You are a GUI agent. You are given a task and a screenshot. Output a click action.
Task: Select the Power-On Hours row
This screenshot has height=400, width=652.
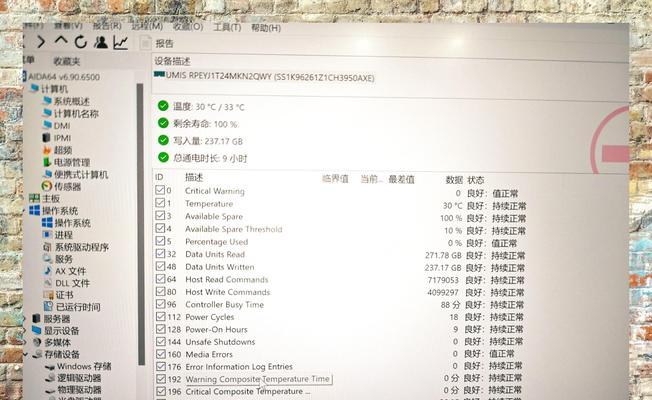pyautogui.click(x=340, y=329)
